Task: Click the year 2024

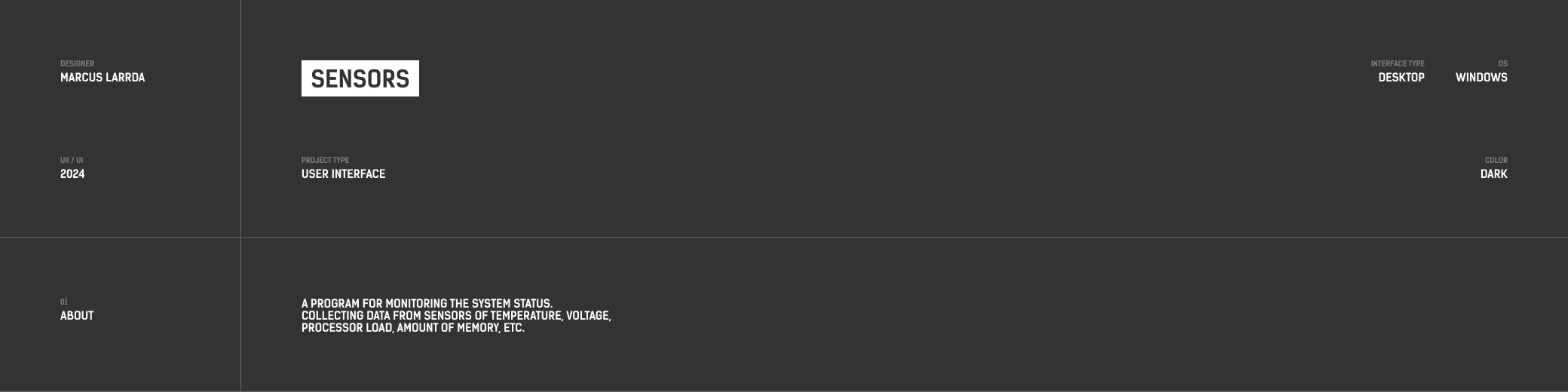Action: pyautogui.click(x=72, y=174)
